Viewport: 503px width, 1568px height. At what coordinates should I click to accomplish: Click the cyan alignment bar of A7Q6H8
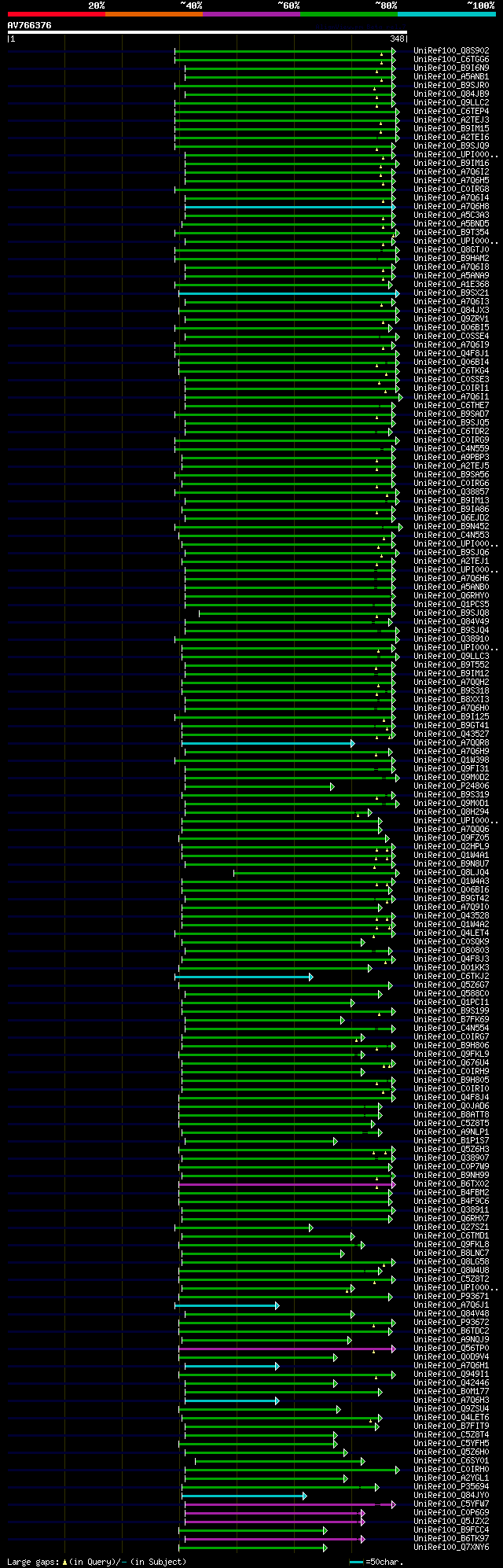(290, 206)
